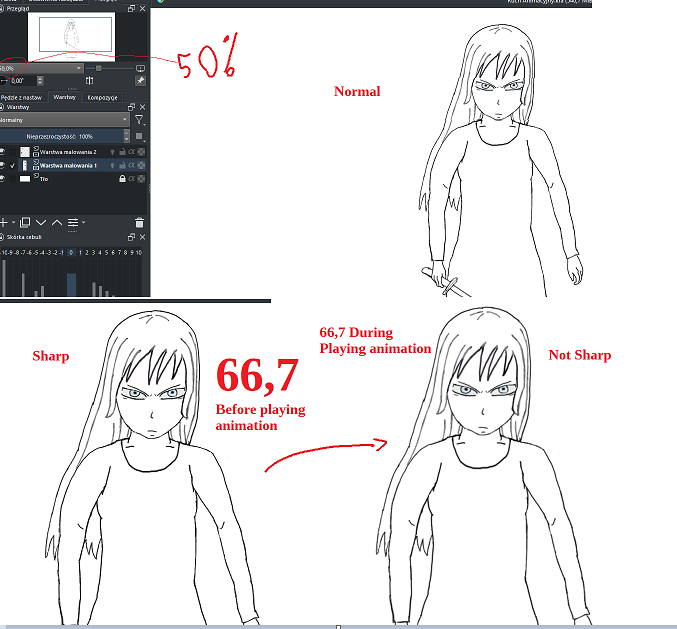Open layer properties dropdown arrow

[83, 222]
